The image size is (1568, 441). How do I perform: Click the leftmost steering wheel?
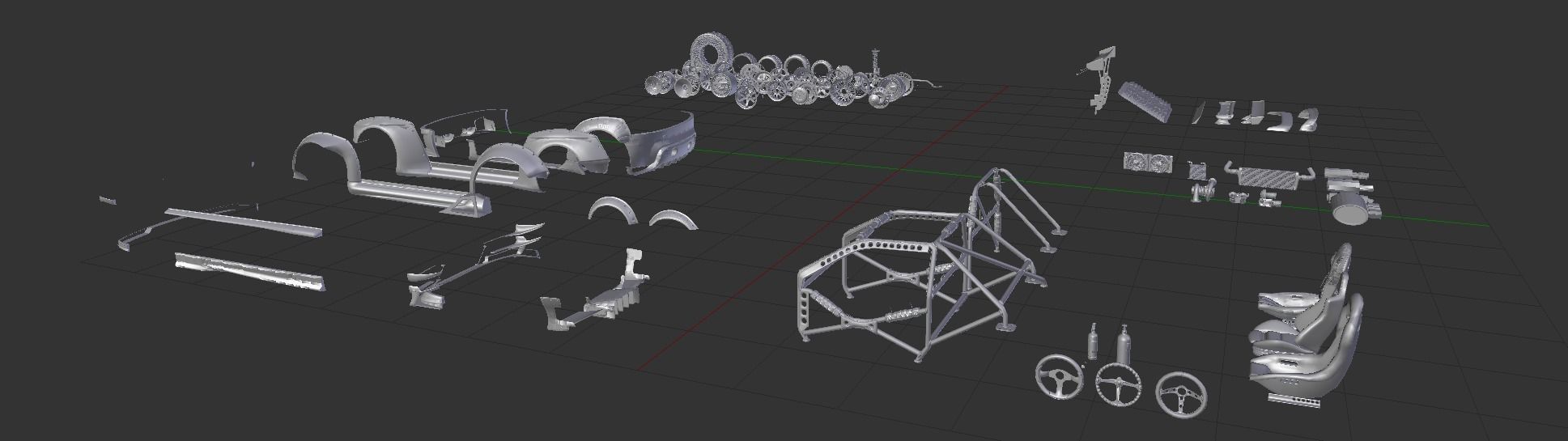coord(1060,376)
